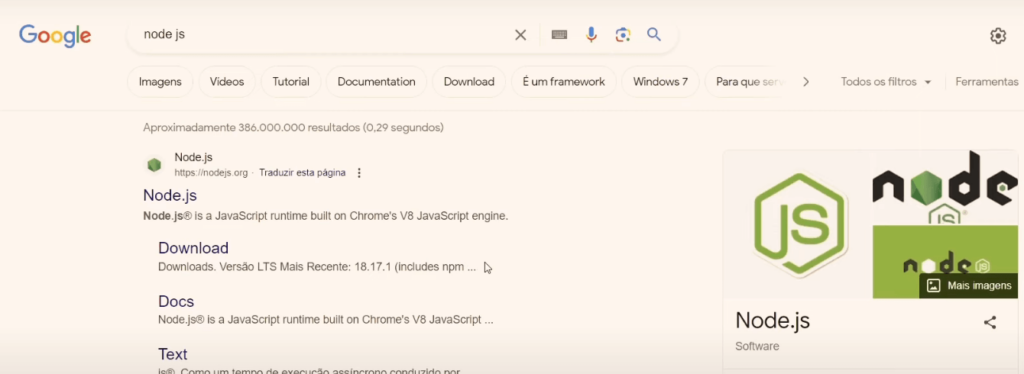
Task: Open the Ferramentas tools option
Action: pos(987,82)
